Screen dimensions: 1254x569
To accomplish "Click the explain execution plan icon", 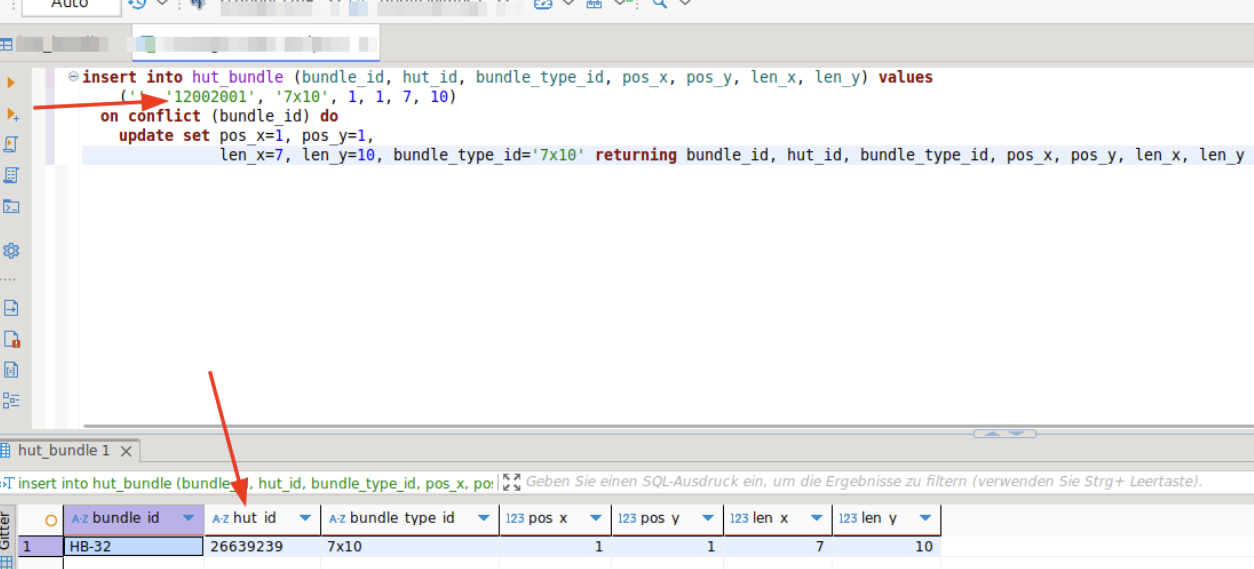I will point(12,176).
